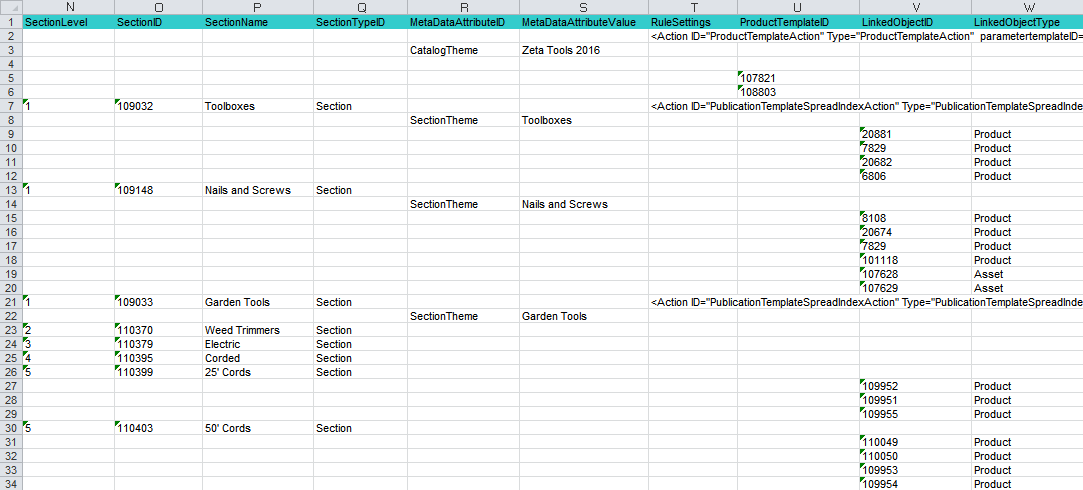Click the SectionName header cell
1083x490 pixels.
coord(258,21)
